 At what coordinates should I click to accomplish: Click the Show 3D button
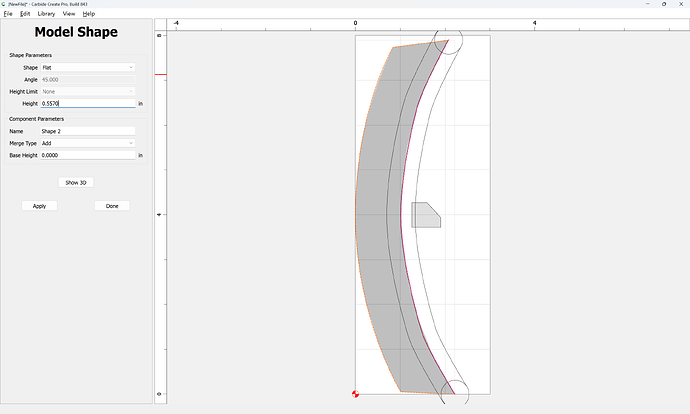[76, 183]
